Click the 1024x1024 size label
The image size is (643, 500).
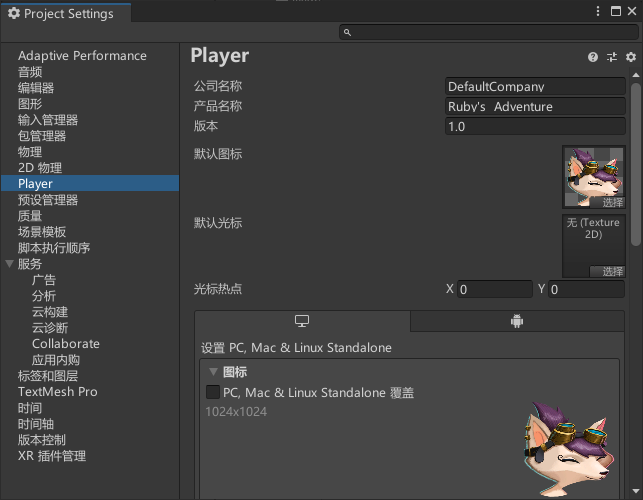point(236,411)
